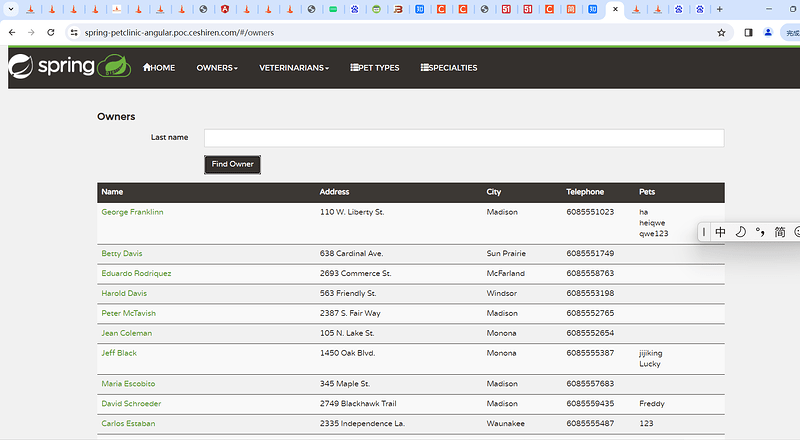Click the Telephone column header
The image size is (800, 440).
(x=585, y=192)
